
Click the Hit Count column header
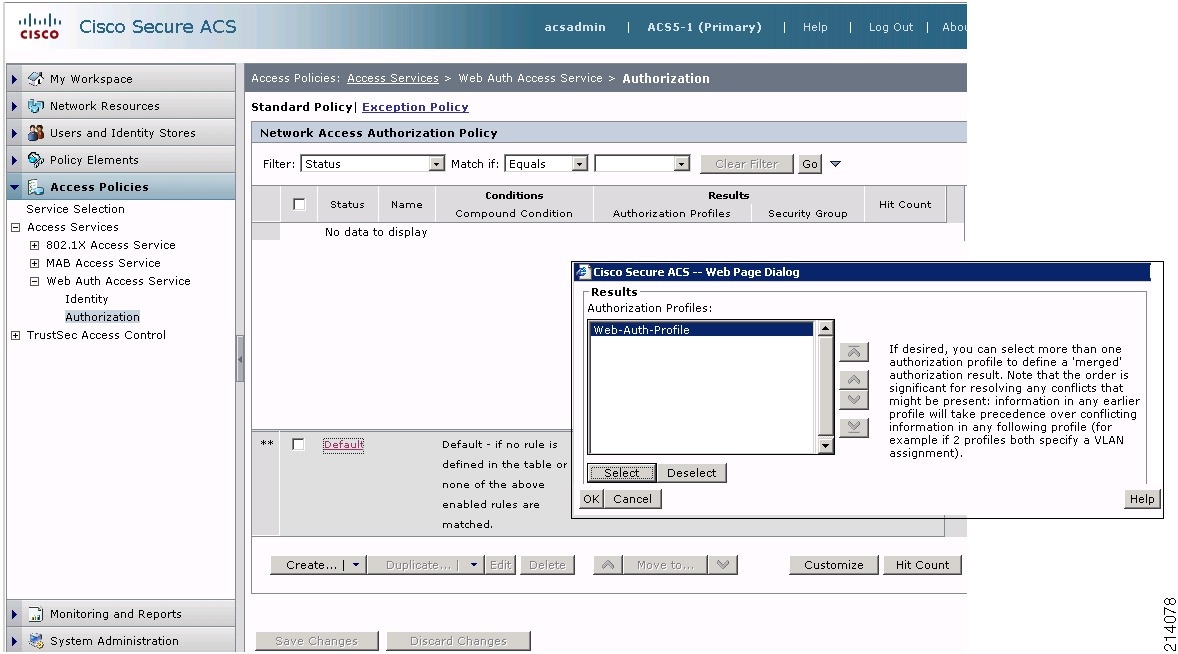point(905,204)
